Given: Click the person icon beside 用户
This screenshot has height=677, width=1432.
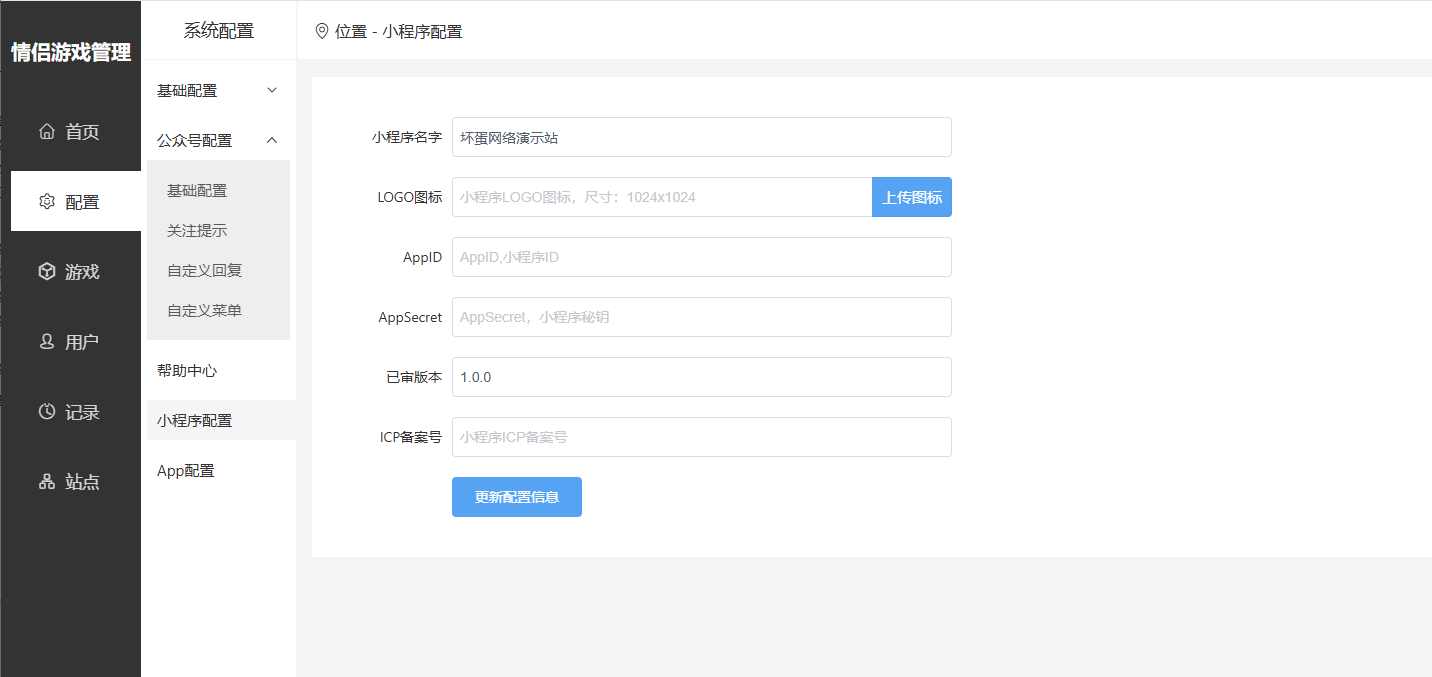Looking at the screenshot, I should (47, 341).
